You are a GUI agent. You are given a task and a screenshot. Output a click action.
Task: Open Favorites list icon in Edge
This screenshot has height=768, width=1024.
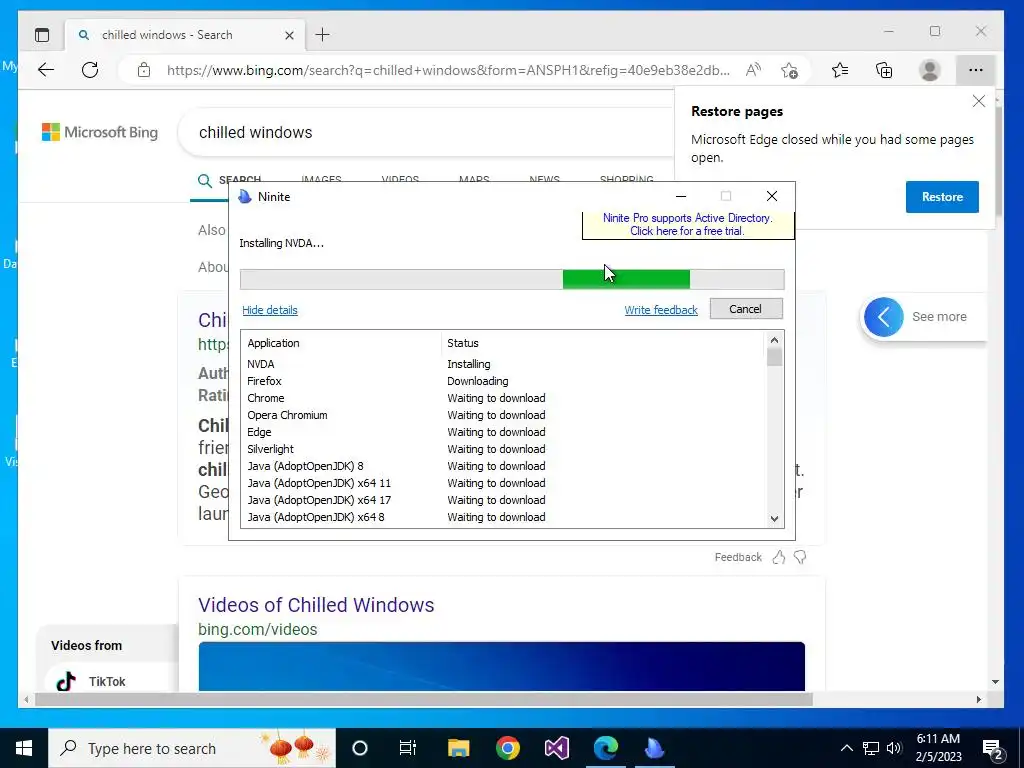click(840, 70)
